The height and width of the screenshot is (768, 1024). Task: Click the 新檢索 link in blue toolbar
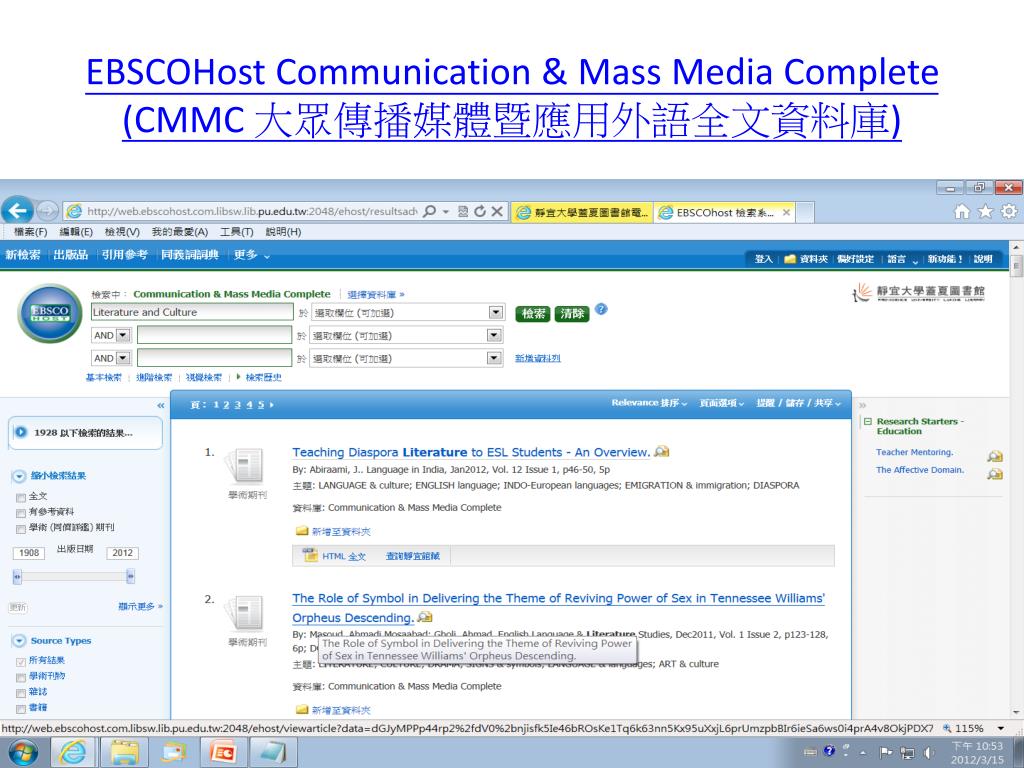coord(23,255)
